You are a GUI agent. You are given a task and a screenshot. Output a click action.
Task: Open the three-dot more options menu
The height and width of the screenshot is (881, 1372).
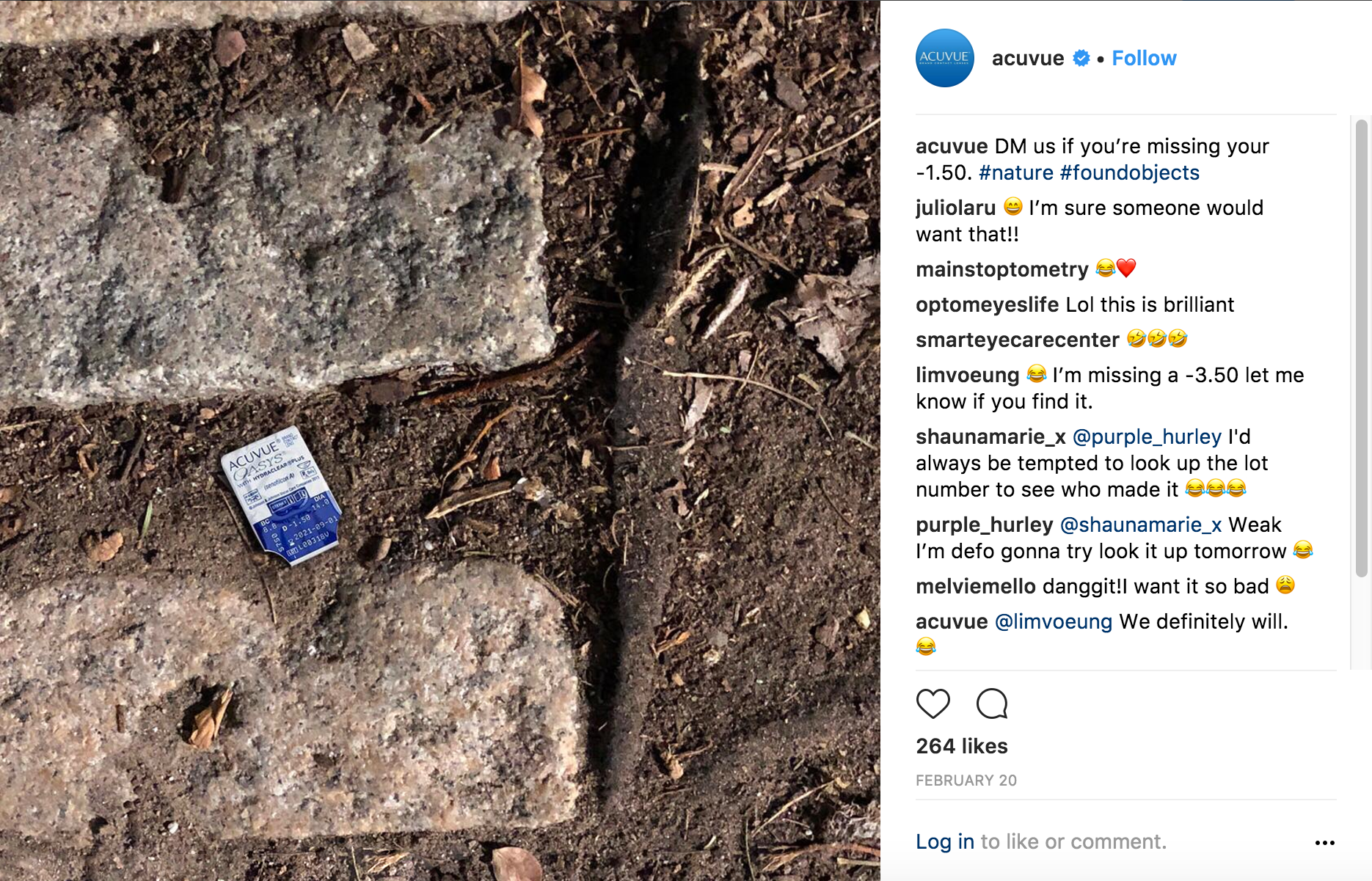click(1325, 843)
